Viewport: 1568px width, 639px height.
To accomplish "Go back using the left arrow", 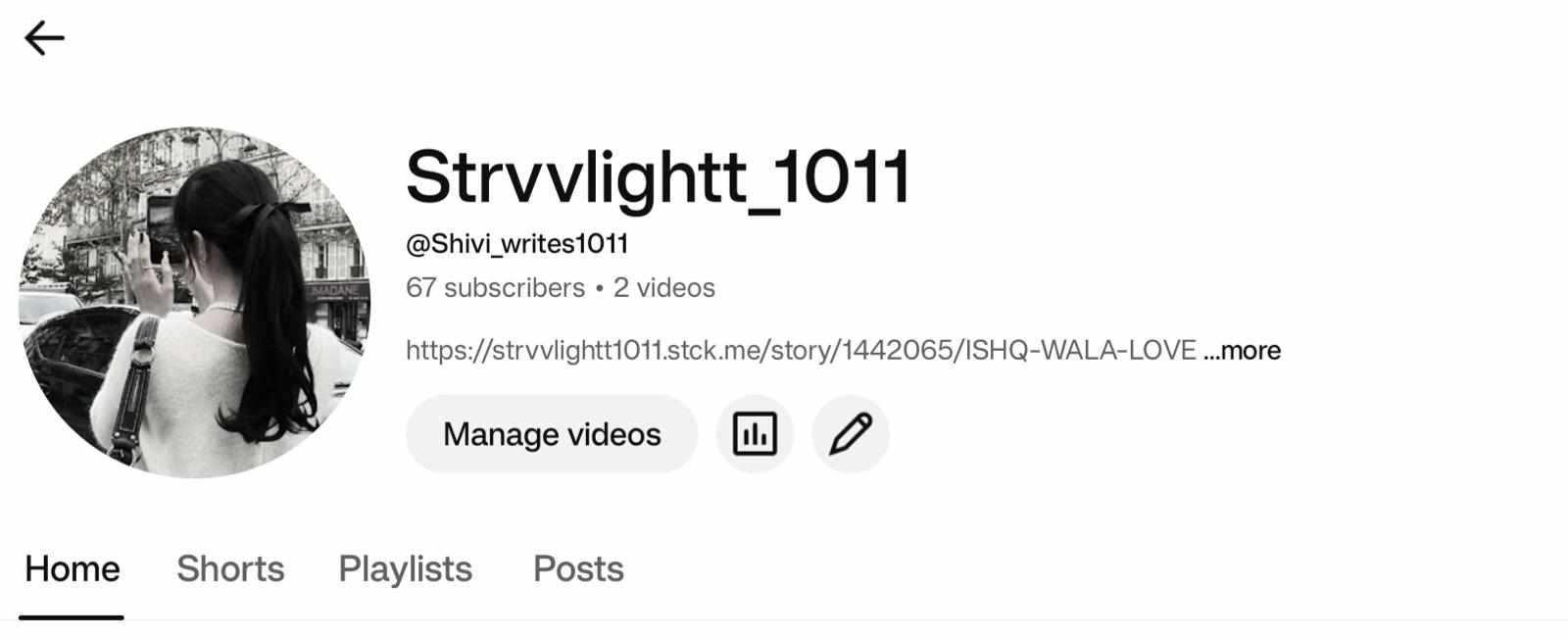I will pyautogui.click(x=44, y=39).
